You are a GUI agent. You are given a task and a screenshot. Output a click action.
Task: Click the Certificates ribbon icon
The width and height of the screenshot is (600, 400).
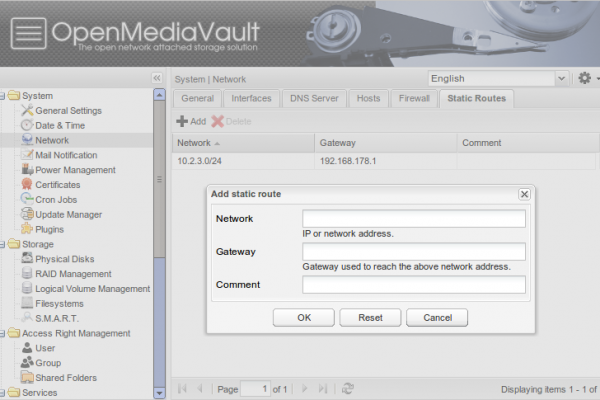click(x=27, y=184)
